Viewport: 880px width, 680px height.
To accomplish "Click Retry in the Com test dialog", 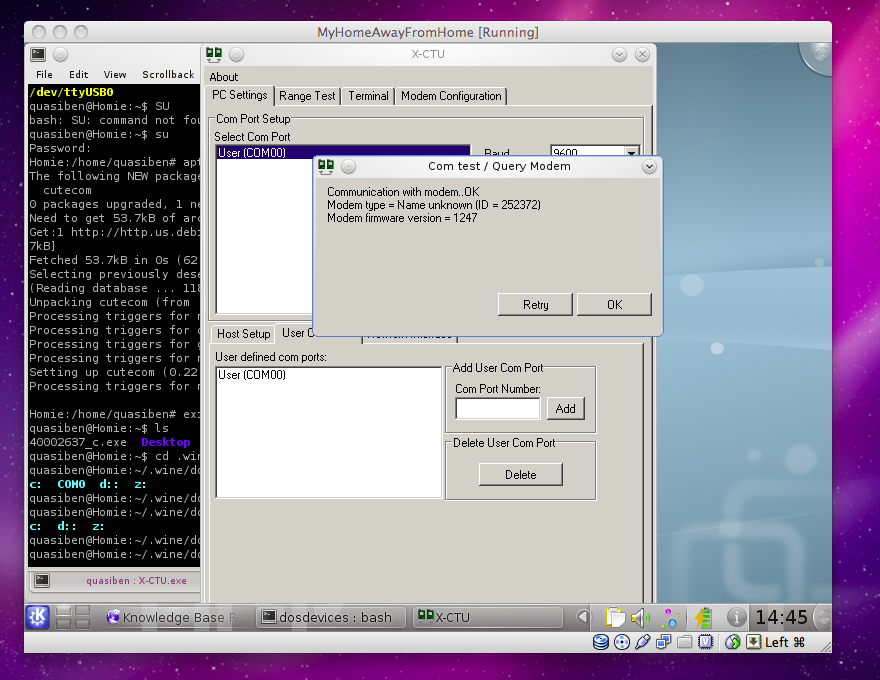I will tap(535, 305).
